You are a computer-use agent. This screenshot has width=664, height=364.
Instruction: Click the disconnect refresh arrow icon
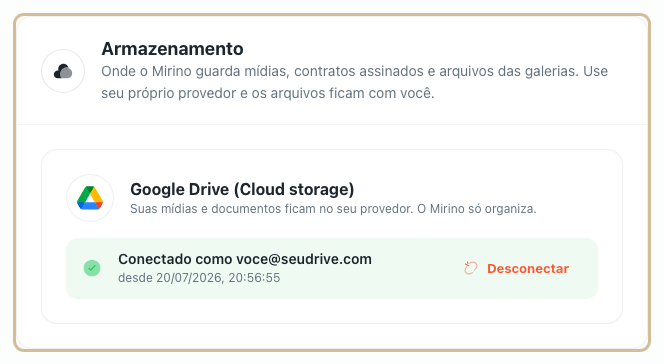click(470, 268)
